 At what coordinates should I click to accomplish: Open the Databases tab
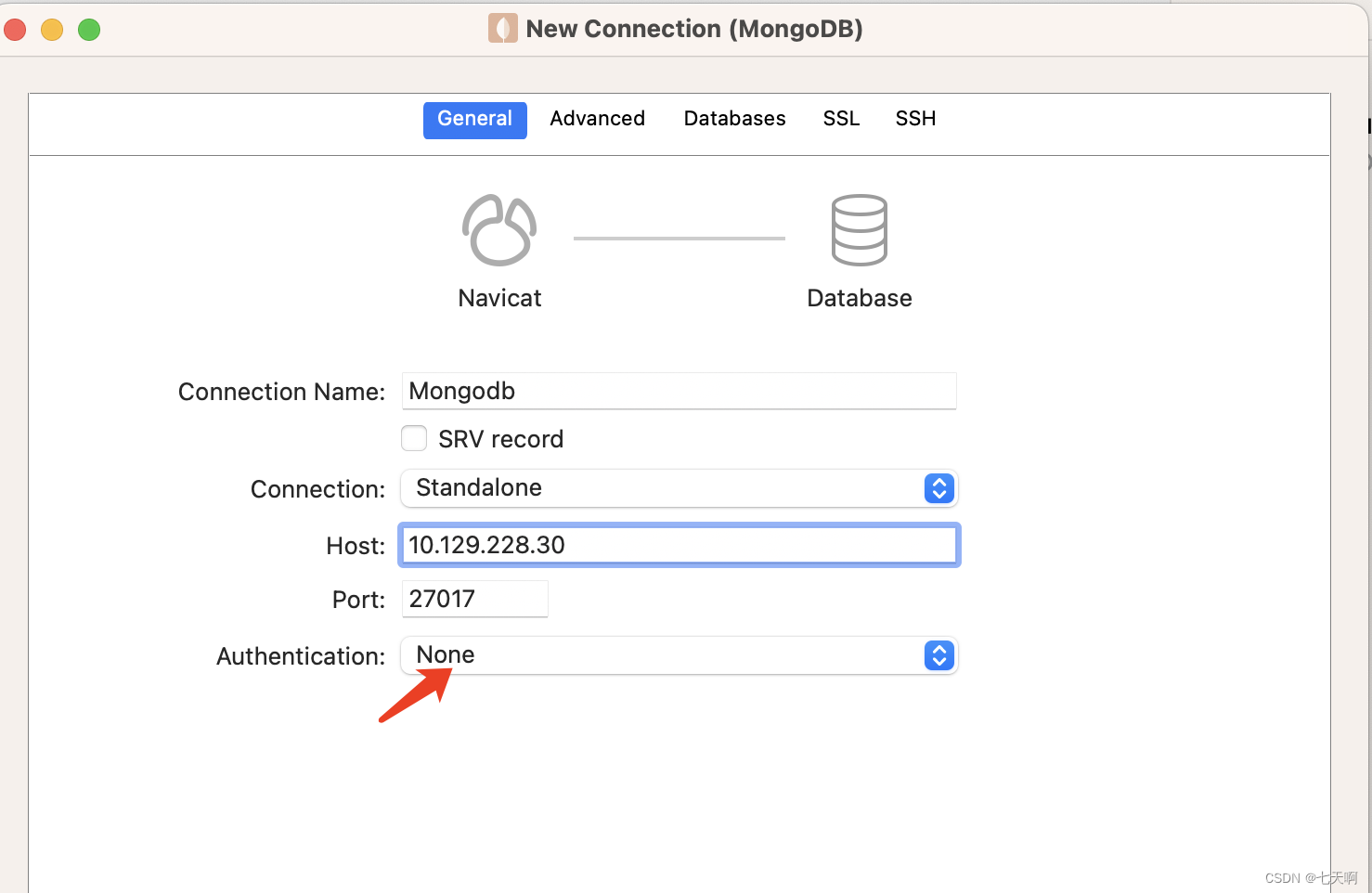tap(734, 119)
